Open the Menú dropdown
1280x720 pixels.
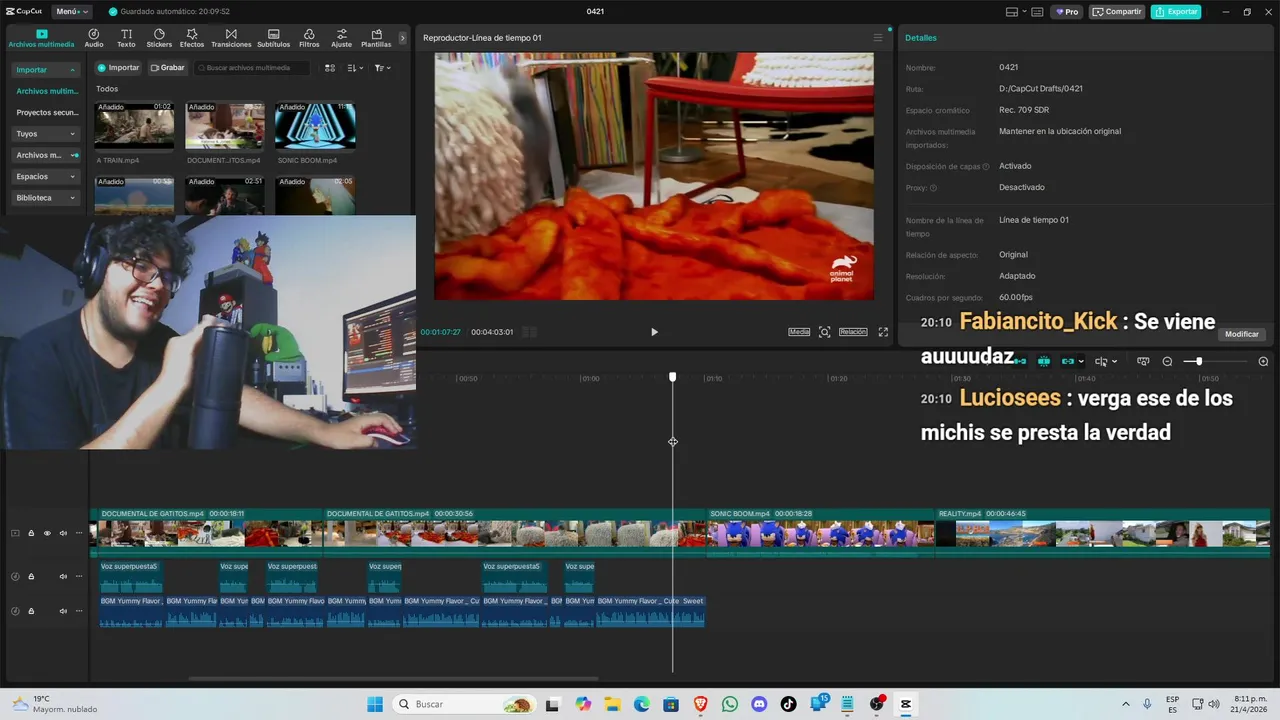click(71, 12)
